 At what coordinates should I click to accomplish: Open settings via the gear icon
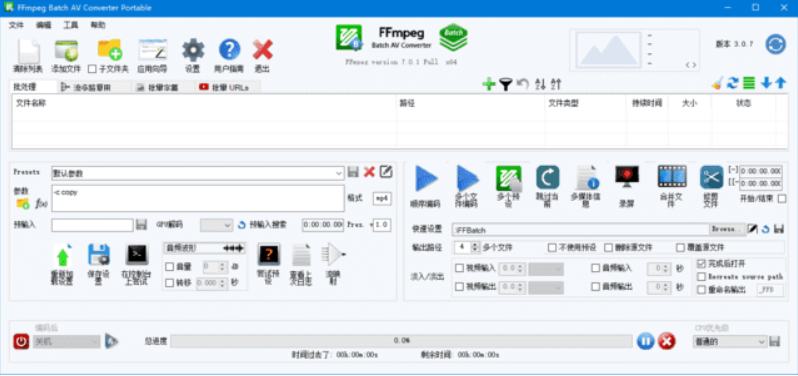pyautogui.click(x=193, y=50)
